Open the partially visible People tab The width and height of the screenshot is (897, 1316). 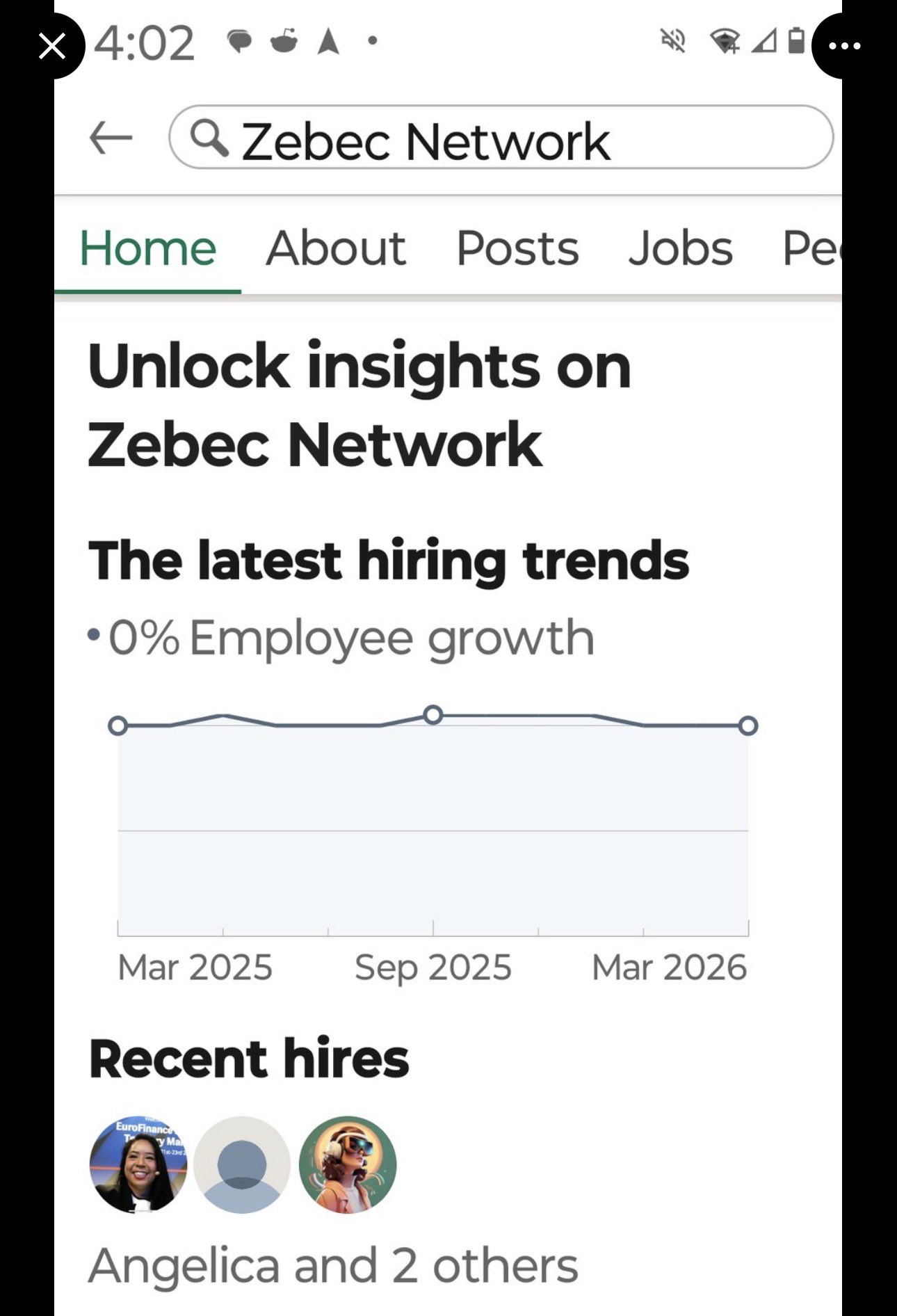point(811,248)
